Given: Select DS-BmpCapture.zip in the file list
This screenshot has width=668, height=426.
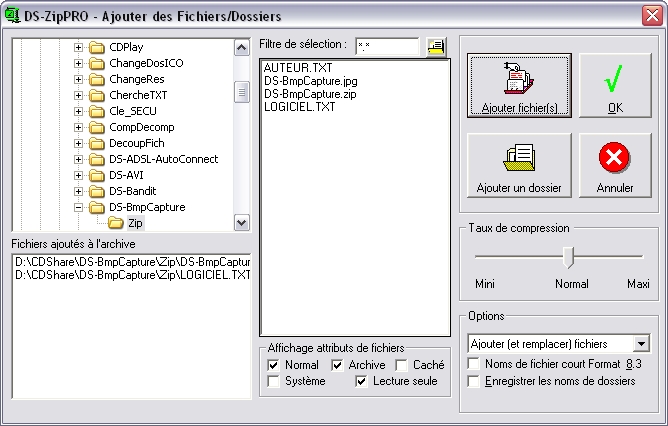Looking at the screenshot, I should coord(309,93).
